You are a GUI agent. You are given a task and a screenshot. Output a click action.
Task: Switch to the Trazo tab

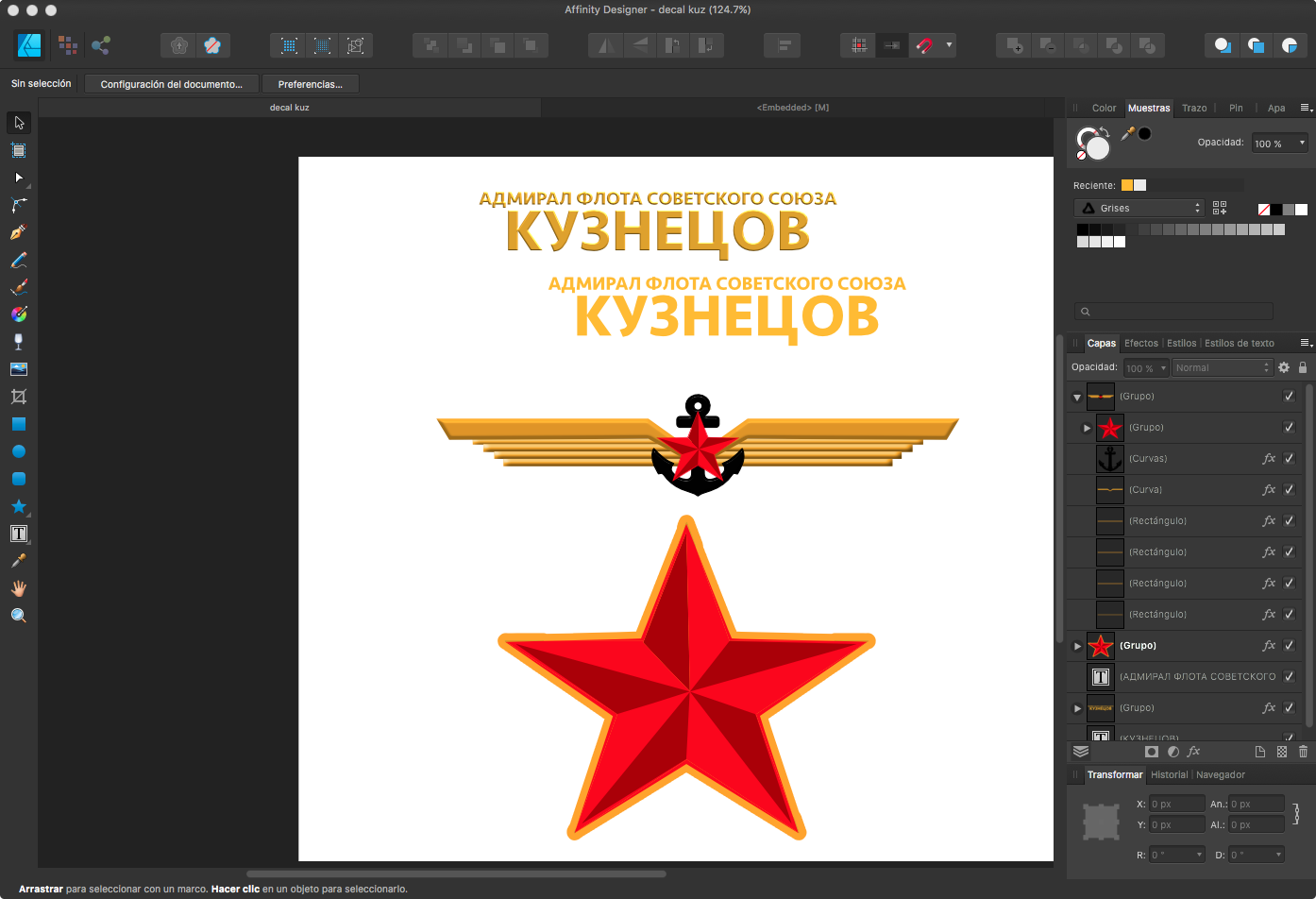[x=1194, y=108]
